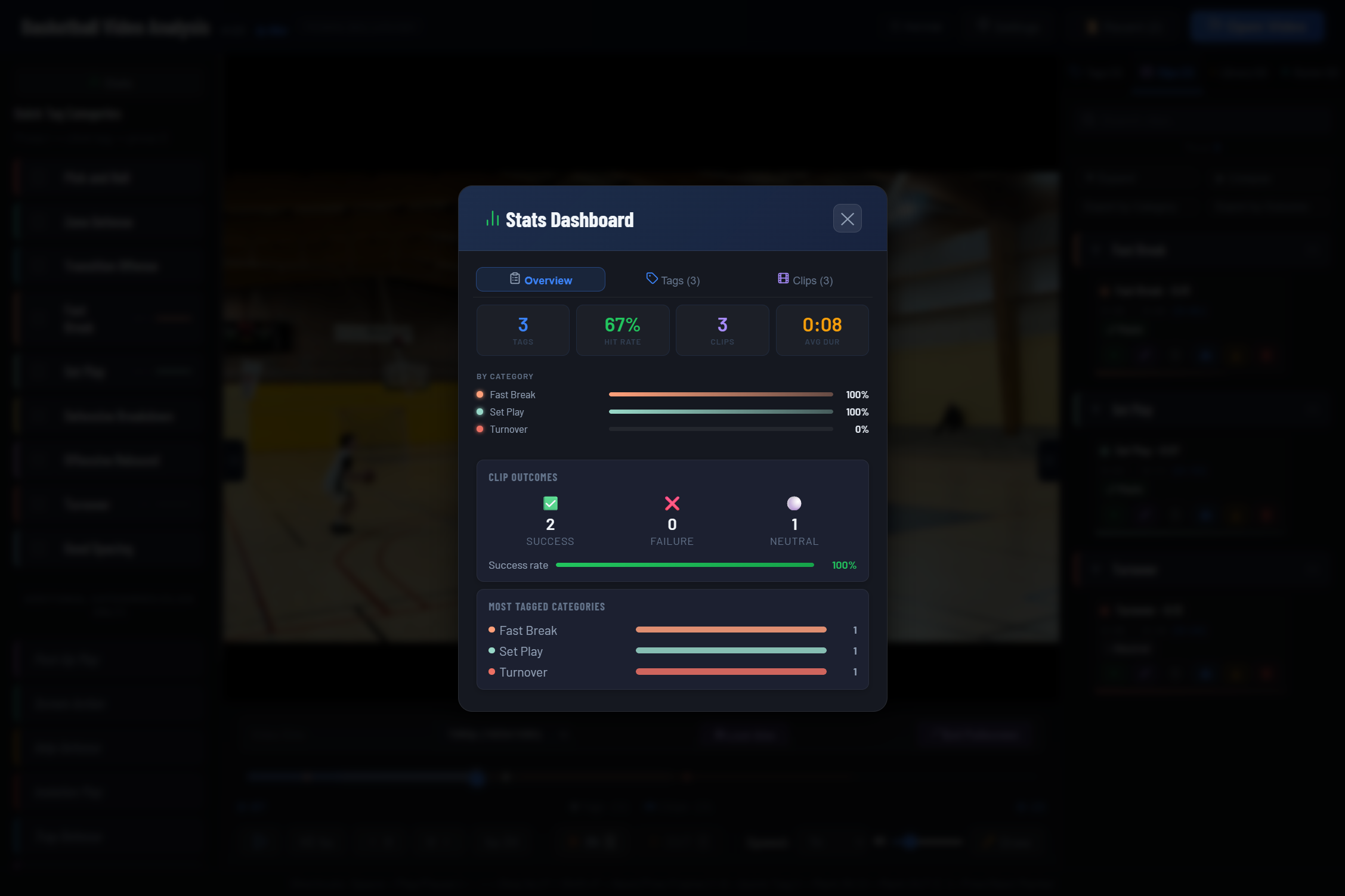Image resolution: width=1345 pixels, height=896 pixels.
Task: Click the 67% HIT RATE stat card
Action: click(x=622, y=330)
